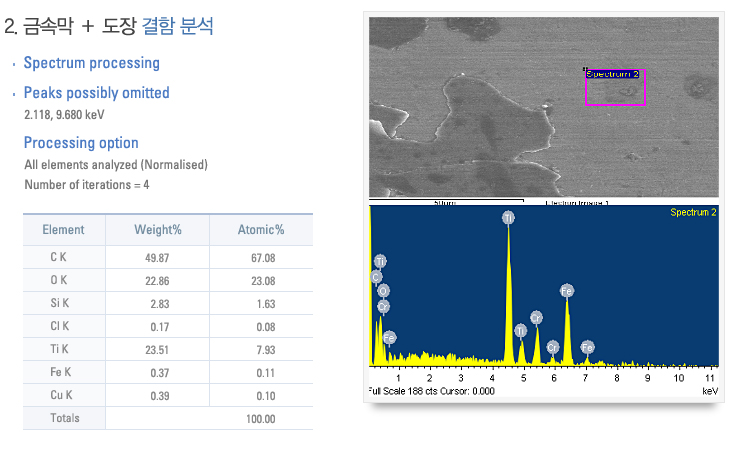Select the small Fe marker near 7 keV
Screen dimensions: 730x451
[588, 347]
